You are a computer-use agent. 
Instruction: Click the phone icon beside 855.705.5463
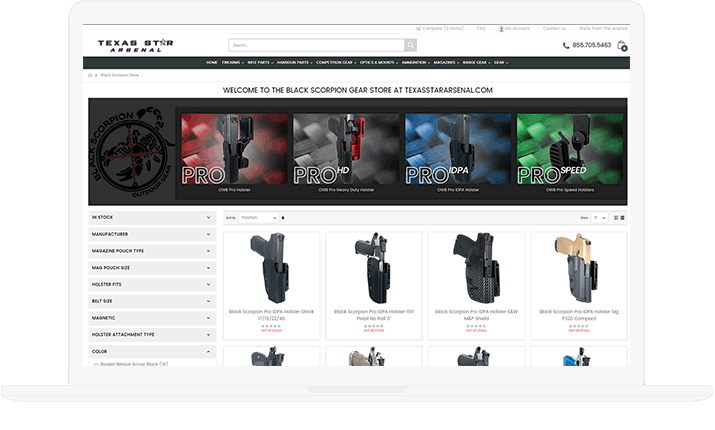click(566, 46)
